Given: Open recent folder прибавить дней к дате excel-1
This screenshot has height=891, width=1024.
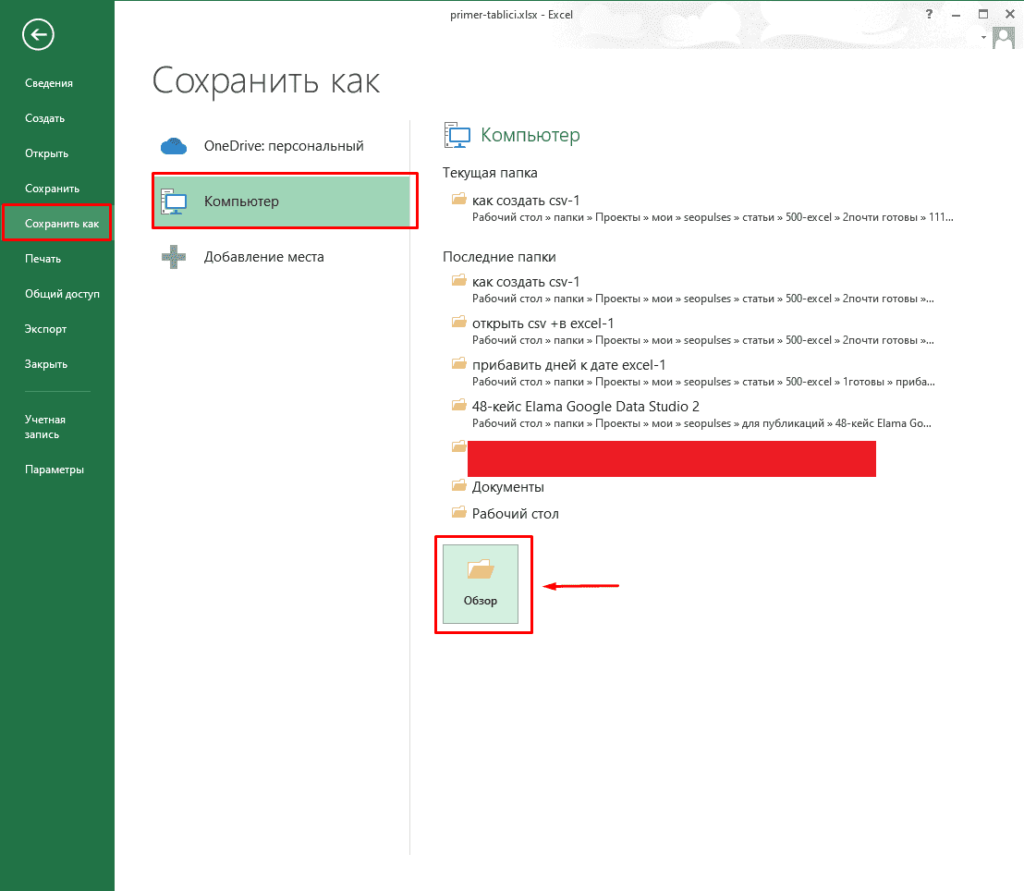Looking at the screenshot, I should pos(568,365).
